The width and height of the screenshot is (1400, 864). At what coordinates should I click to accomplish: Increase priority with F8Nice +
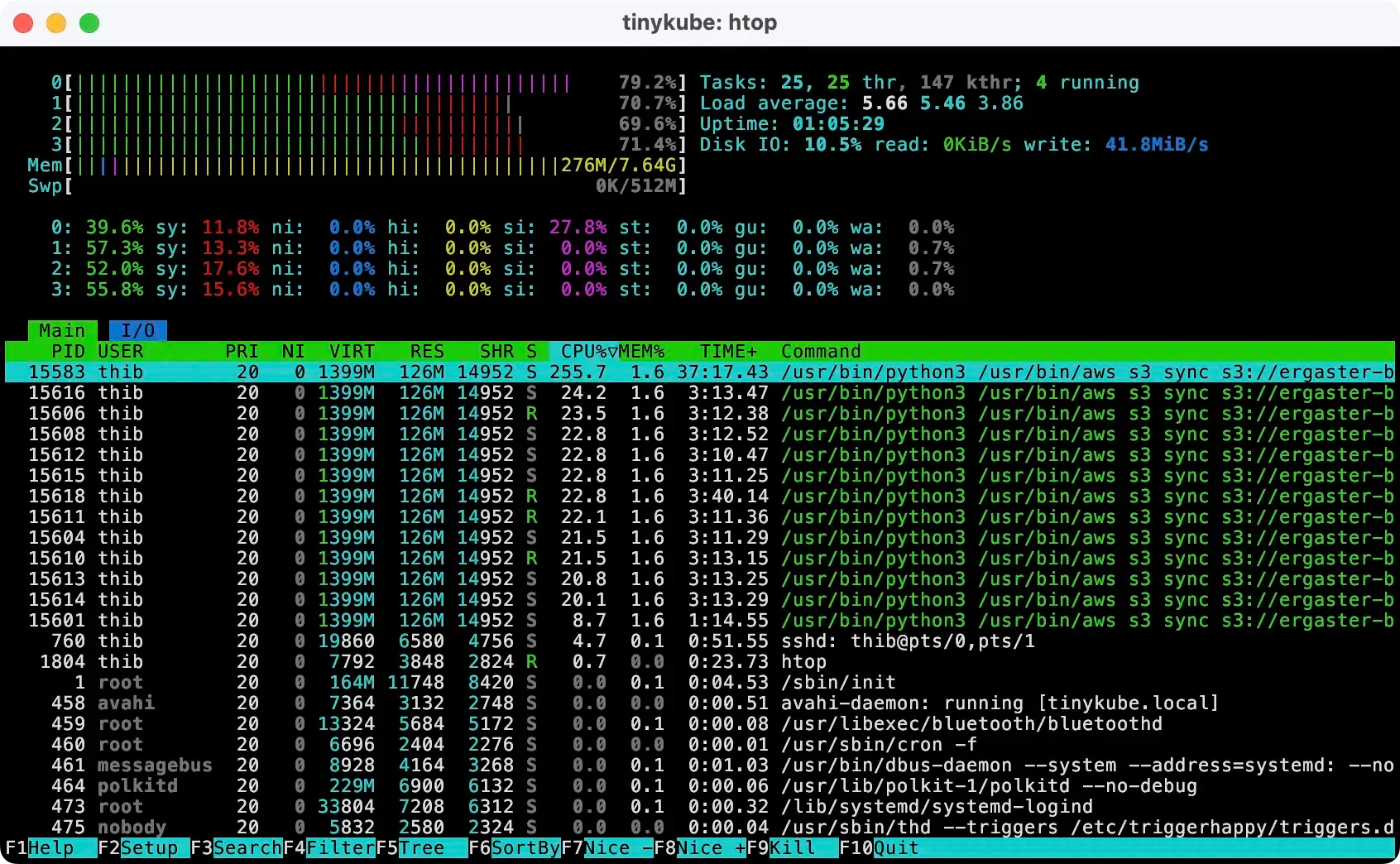(x=700, y=847)
